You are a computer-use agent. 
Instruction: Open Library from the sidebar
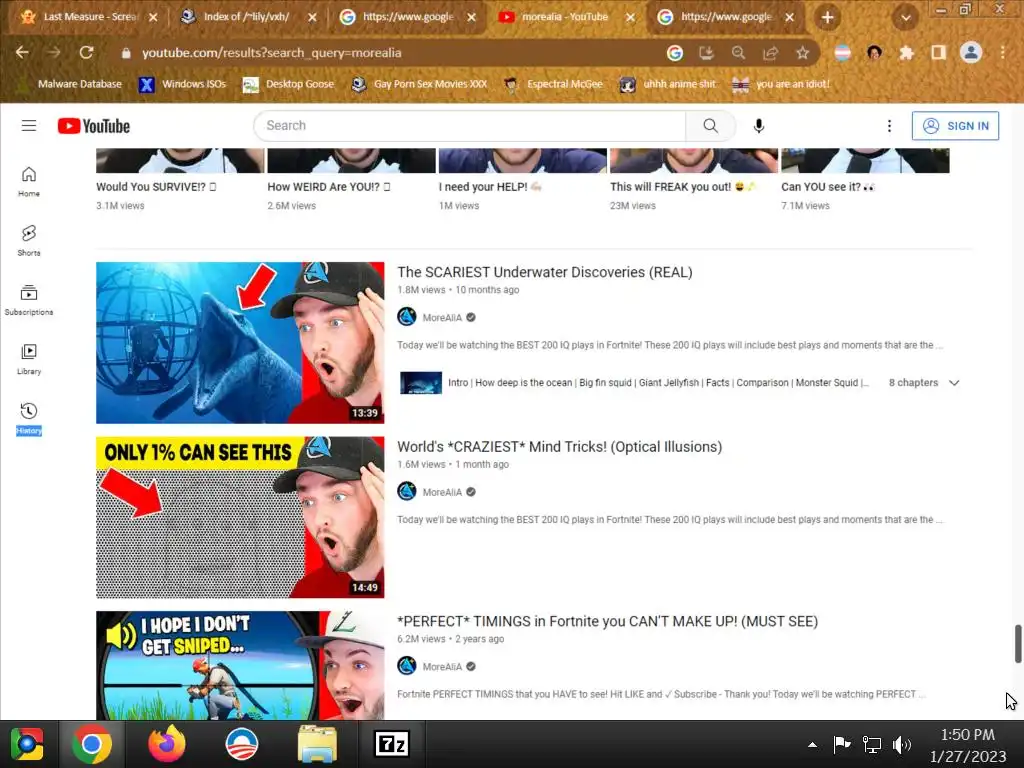[x=29, y=359]
